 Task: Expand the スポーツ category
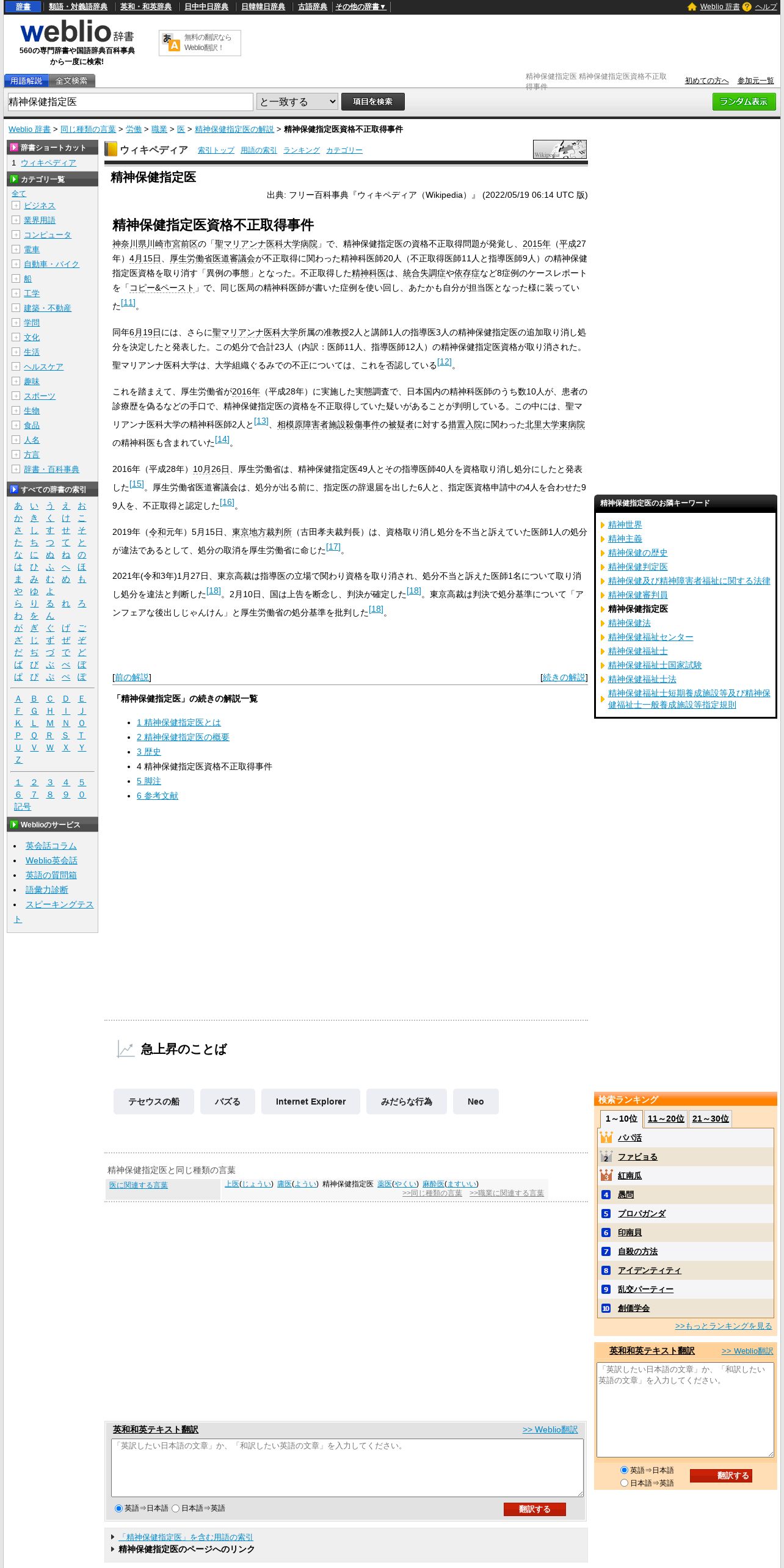pos(16,396)
